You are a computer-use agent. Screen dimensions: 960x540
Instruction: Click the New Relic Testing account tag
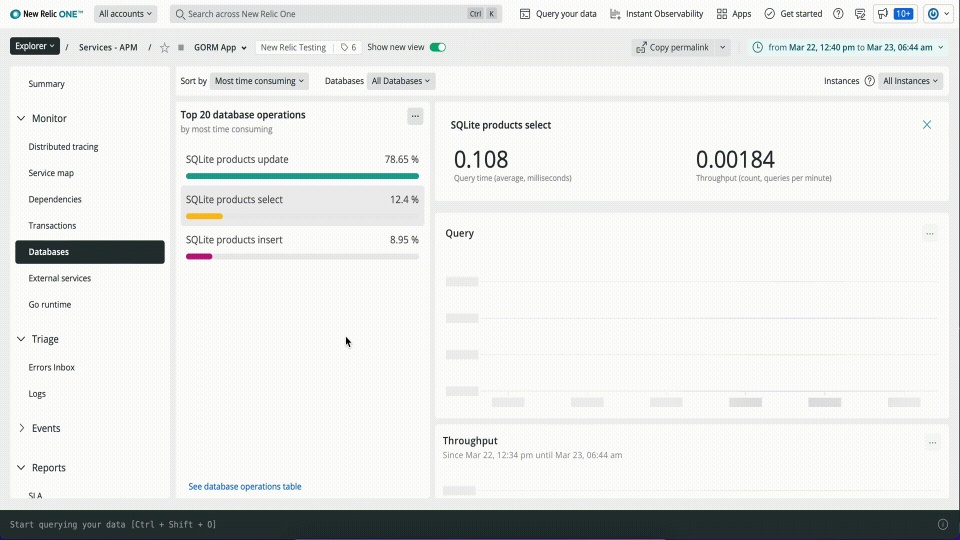click(293, 47)
